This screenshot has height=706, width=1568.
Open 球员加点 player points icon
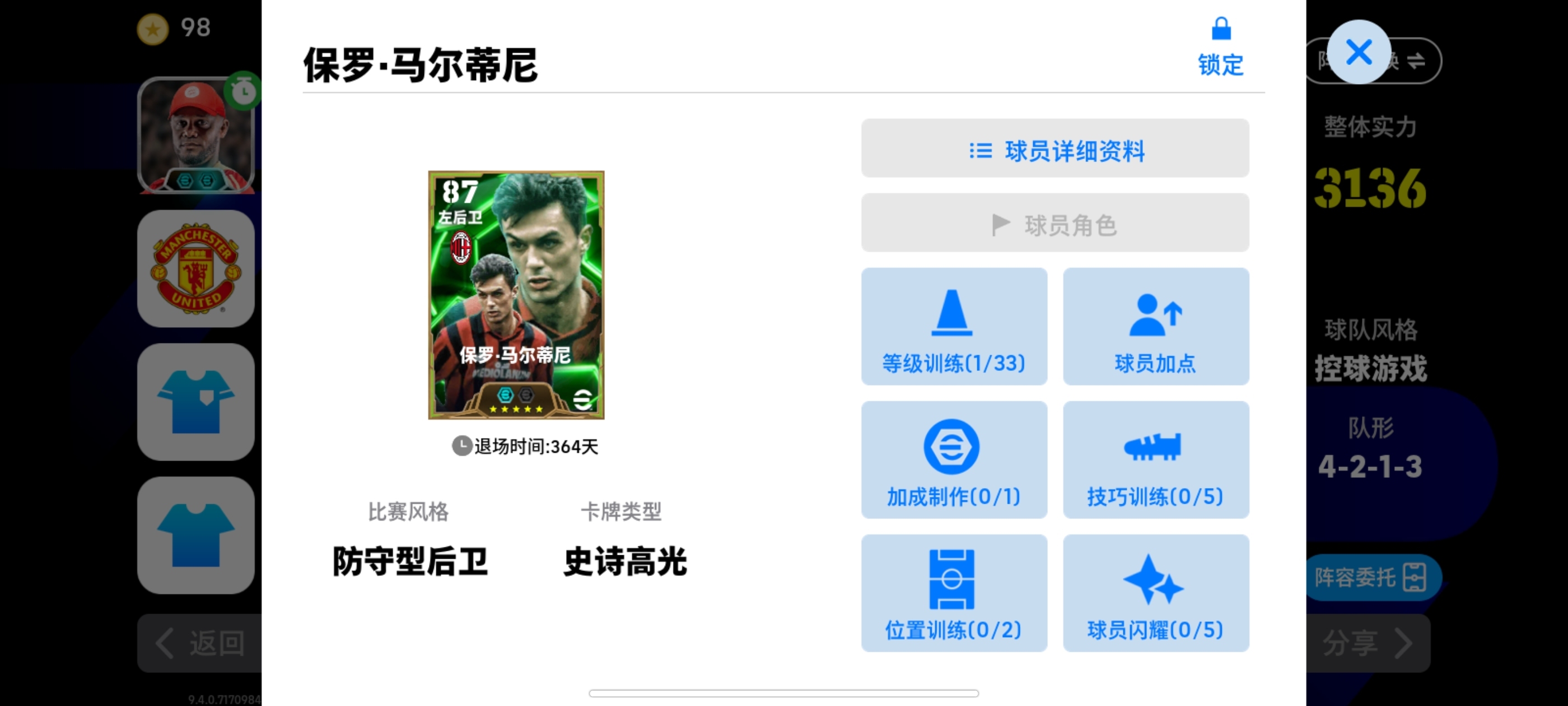(1156, 327)
